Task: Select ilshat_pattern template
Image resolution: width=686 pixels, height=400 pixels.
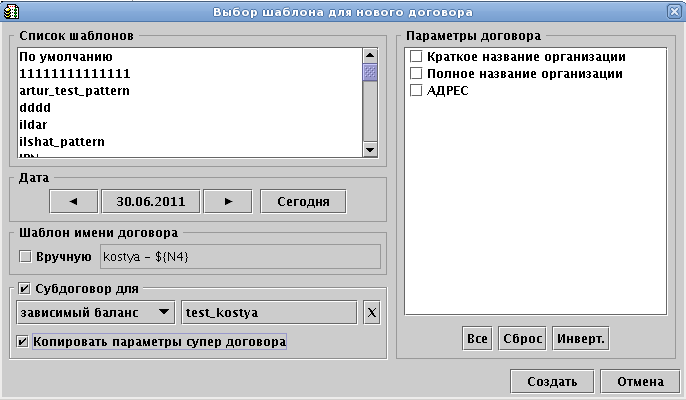Action: (x=62, y=142)
